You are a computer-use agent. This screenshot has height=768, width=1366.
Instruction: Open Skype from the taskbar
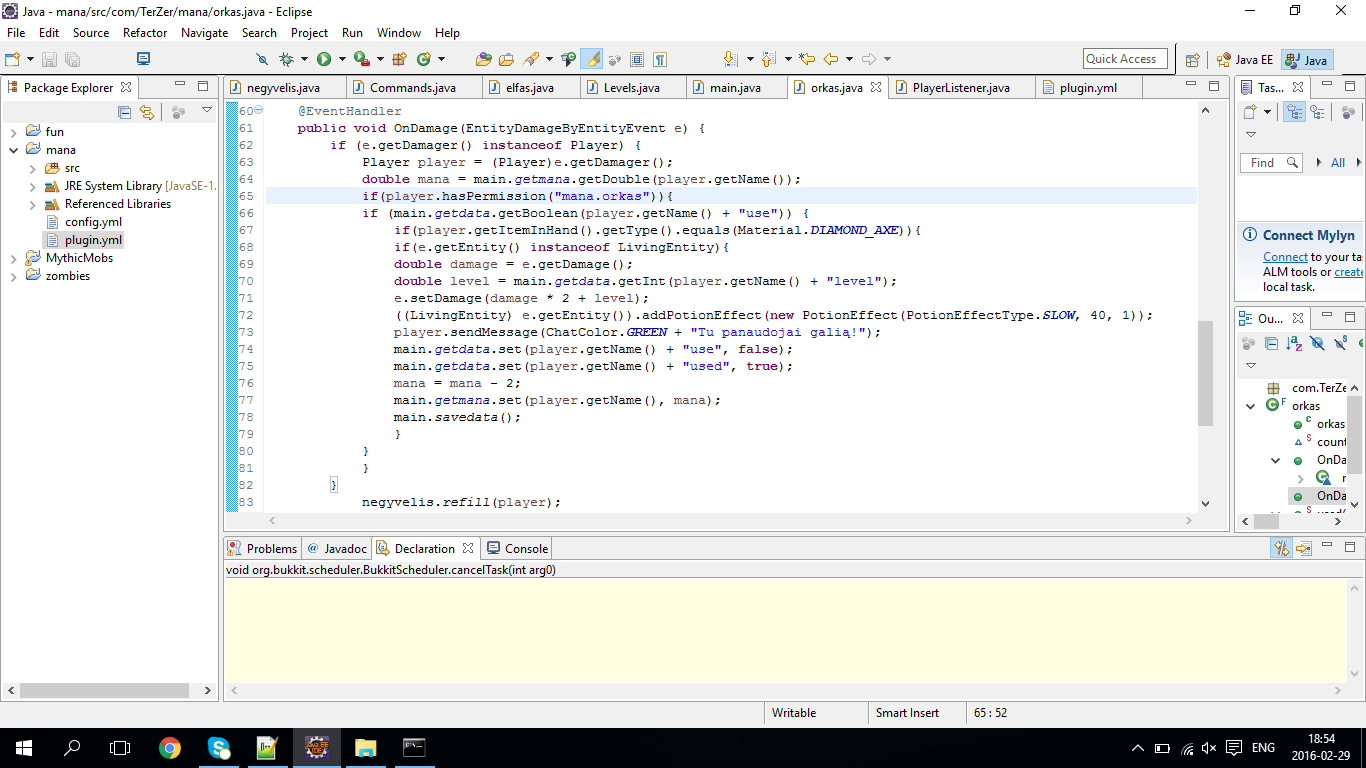point(219,747)
